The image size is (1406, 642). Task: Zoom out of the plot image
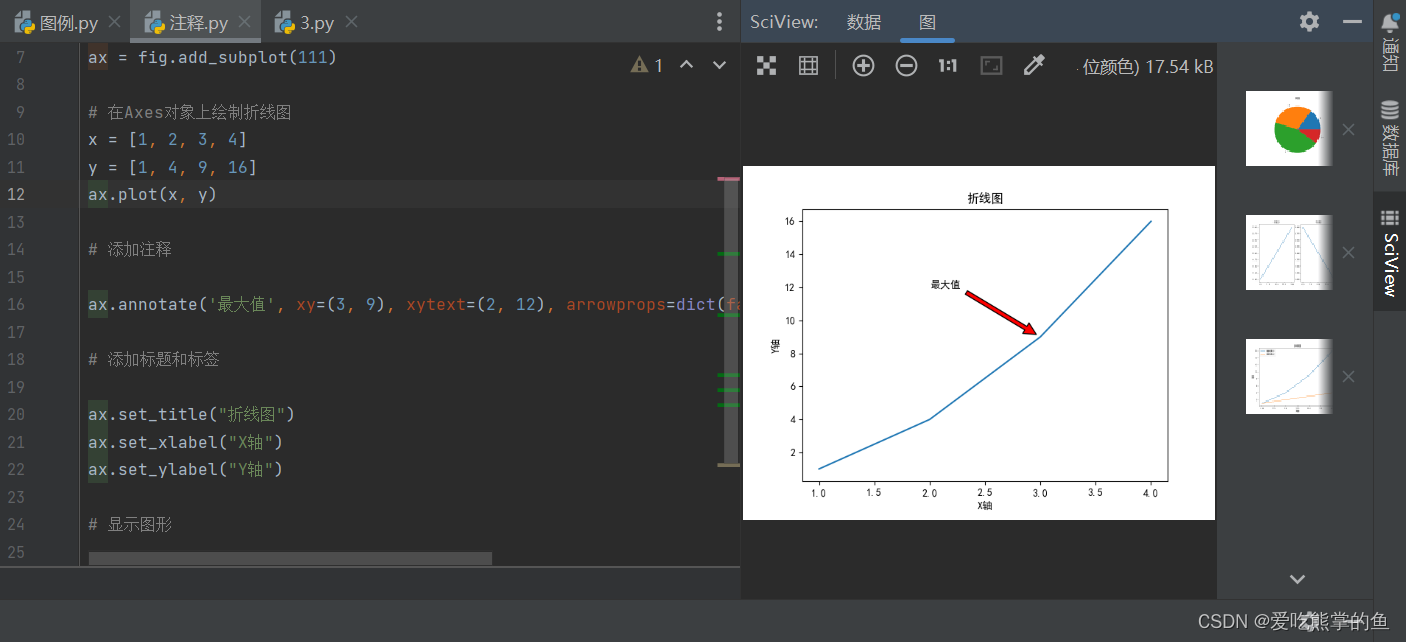coord(906,66)
